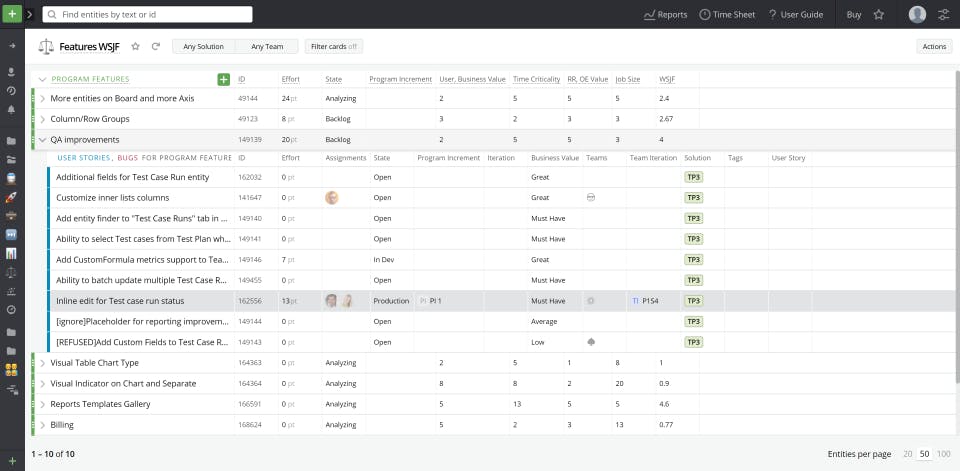The height and width of the screenshot is (471, 960).
Task: Open the Any Solution filter dropdown
Action: click(203, 47)
